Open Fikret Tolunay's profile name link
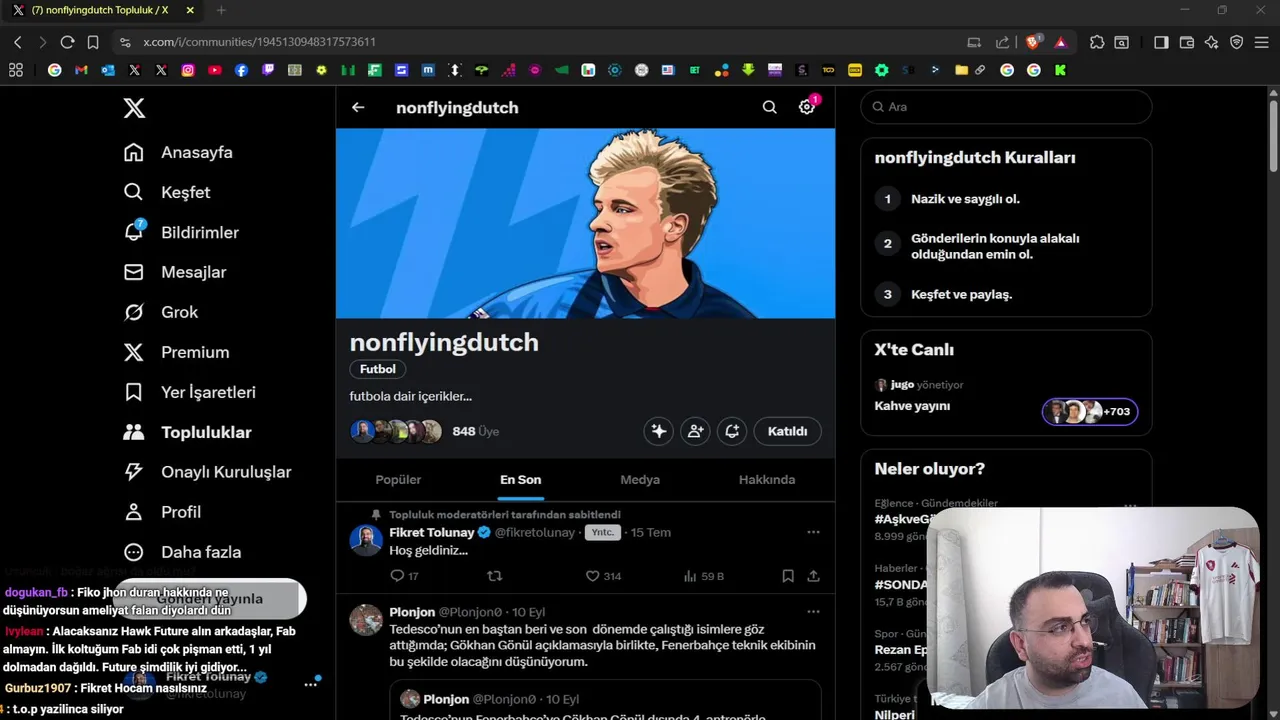 click(432, 532)
